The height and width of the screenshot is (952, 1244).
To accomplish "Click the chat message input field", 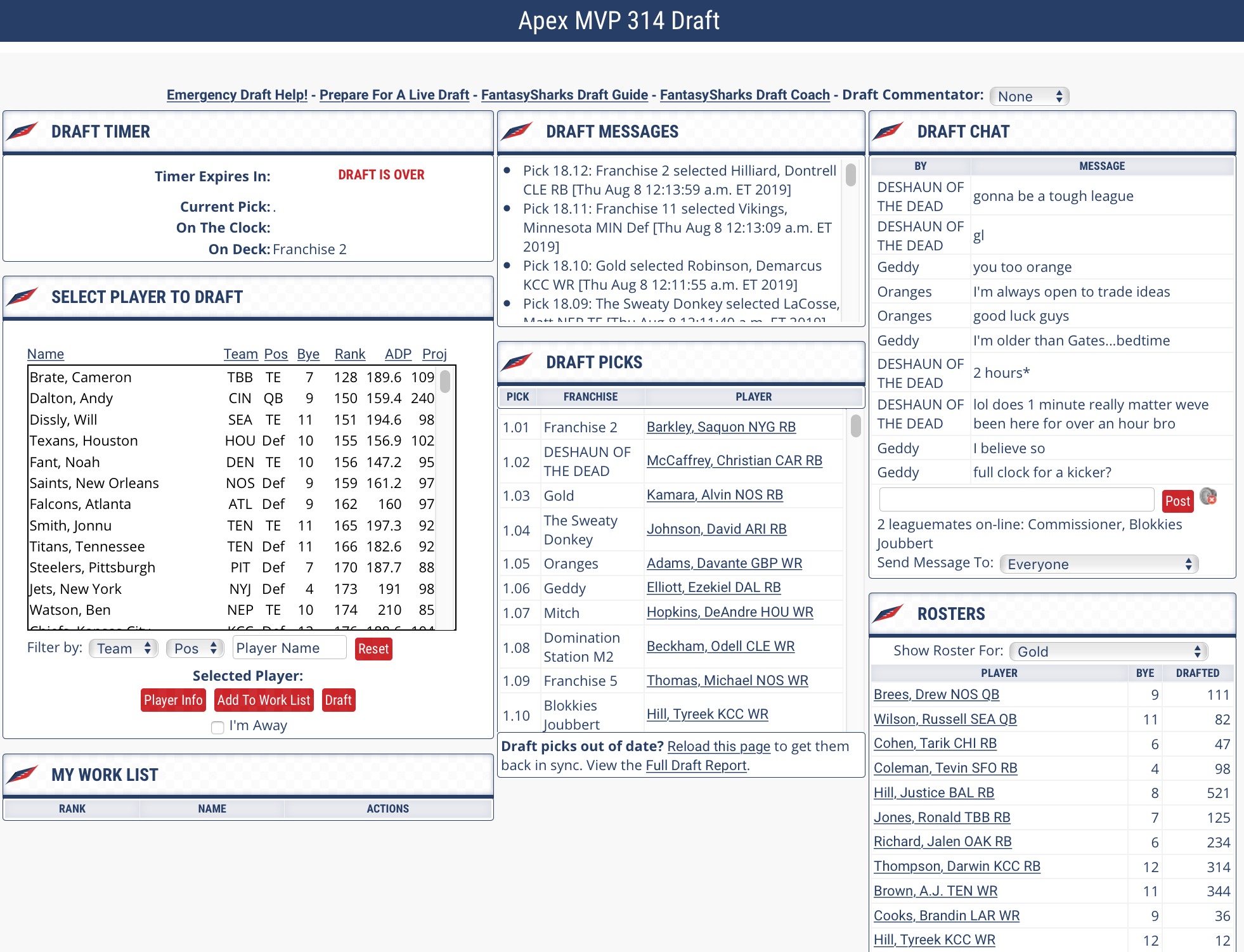I will 1016,499.
